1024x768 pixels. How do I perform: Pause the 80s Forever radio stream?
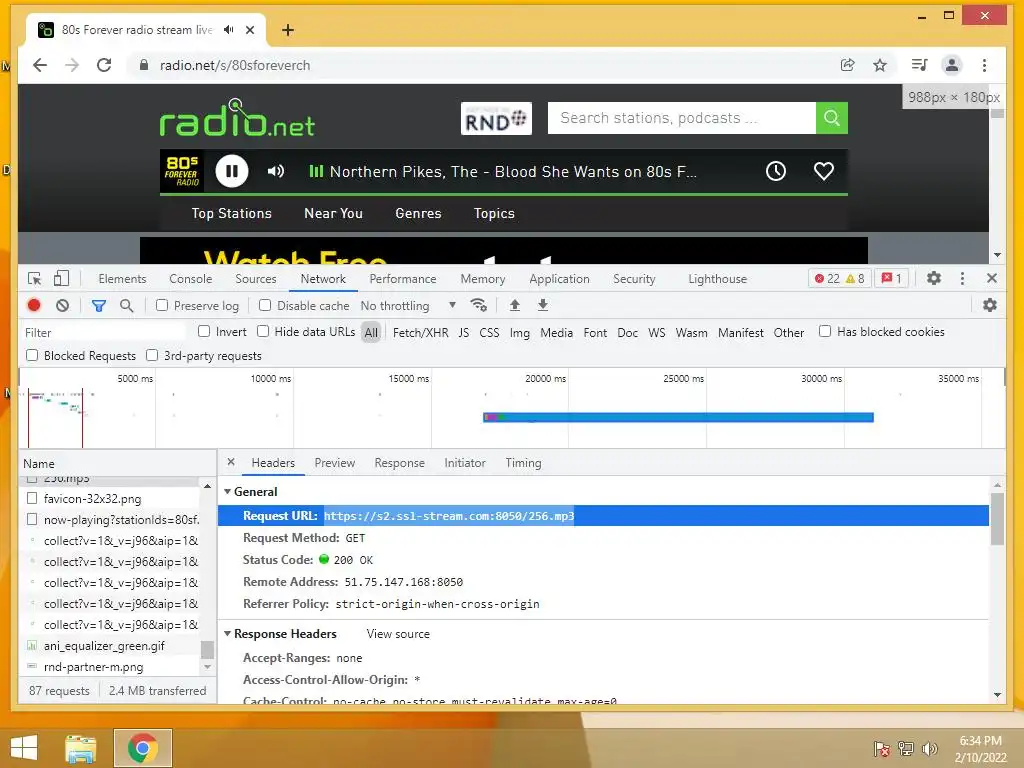(x=232, y=171)
